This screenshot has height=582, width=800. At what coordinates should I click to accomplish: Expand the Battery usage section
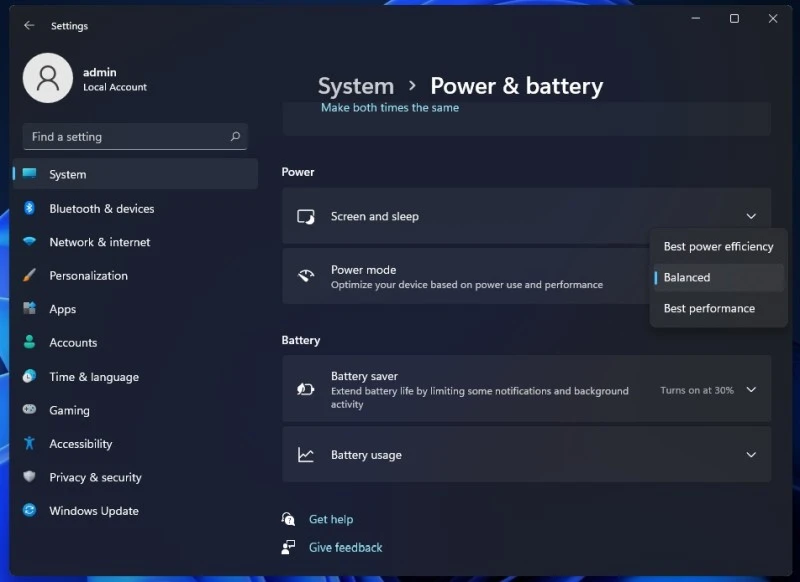pyautogui.click(x=750, y=455)
